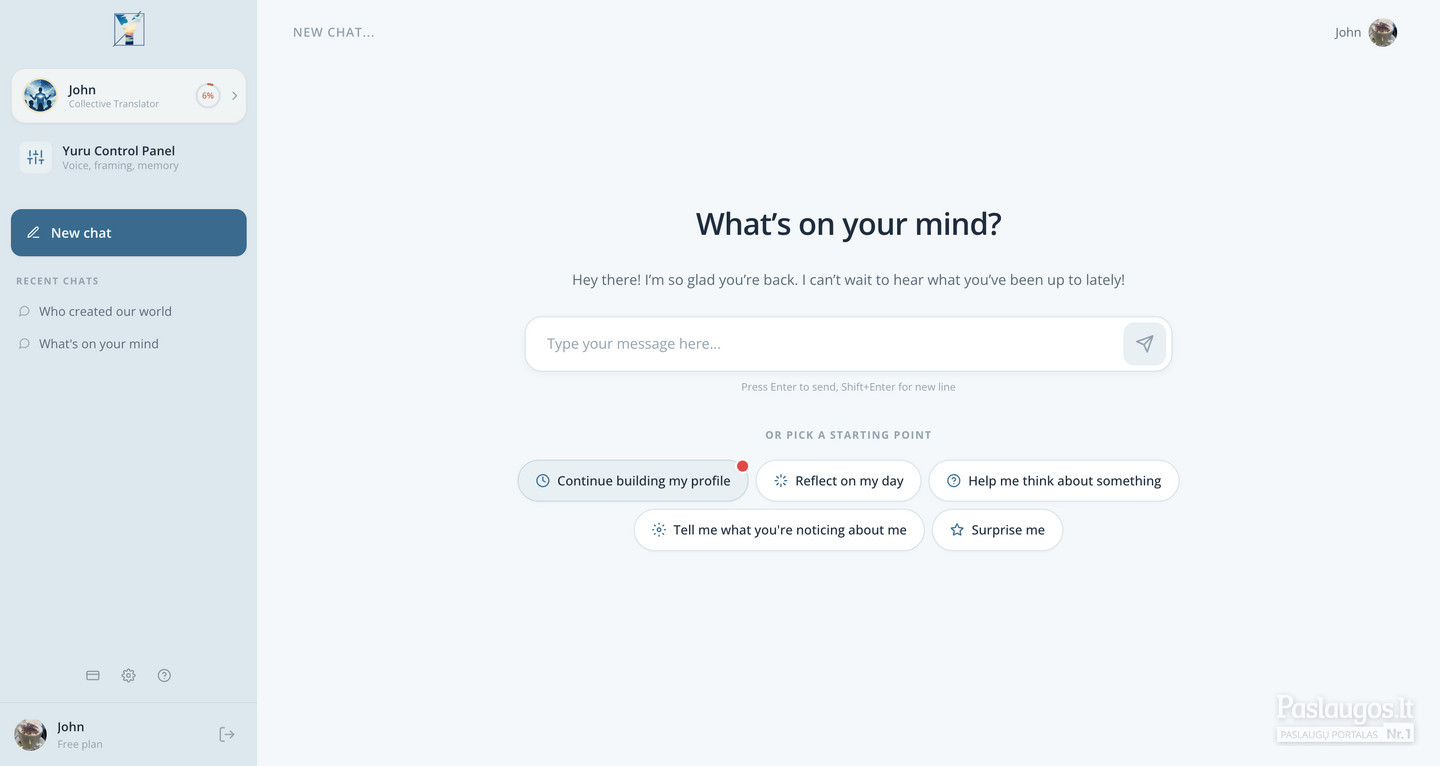
Task: Click the profile avatar in the John card
Action: [x=40, y=96]
